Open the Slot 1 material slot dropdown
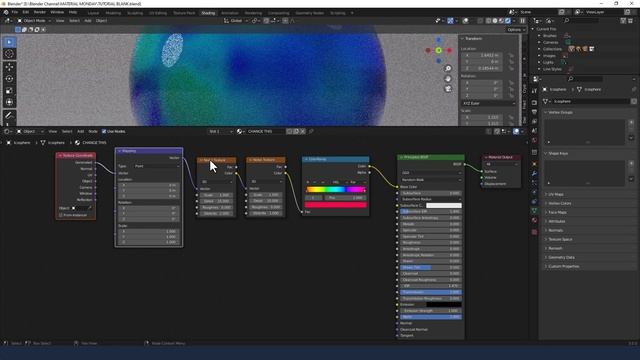This screenshot has width=640, height=360. point(221,131)
